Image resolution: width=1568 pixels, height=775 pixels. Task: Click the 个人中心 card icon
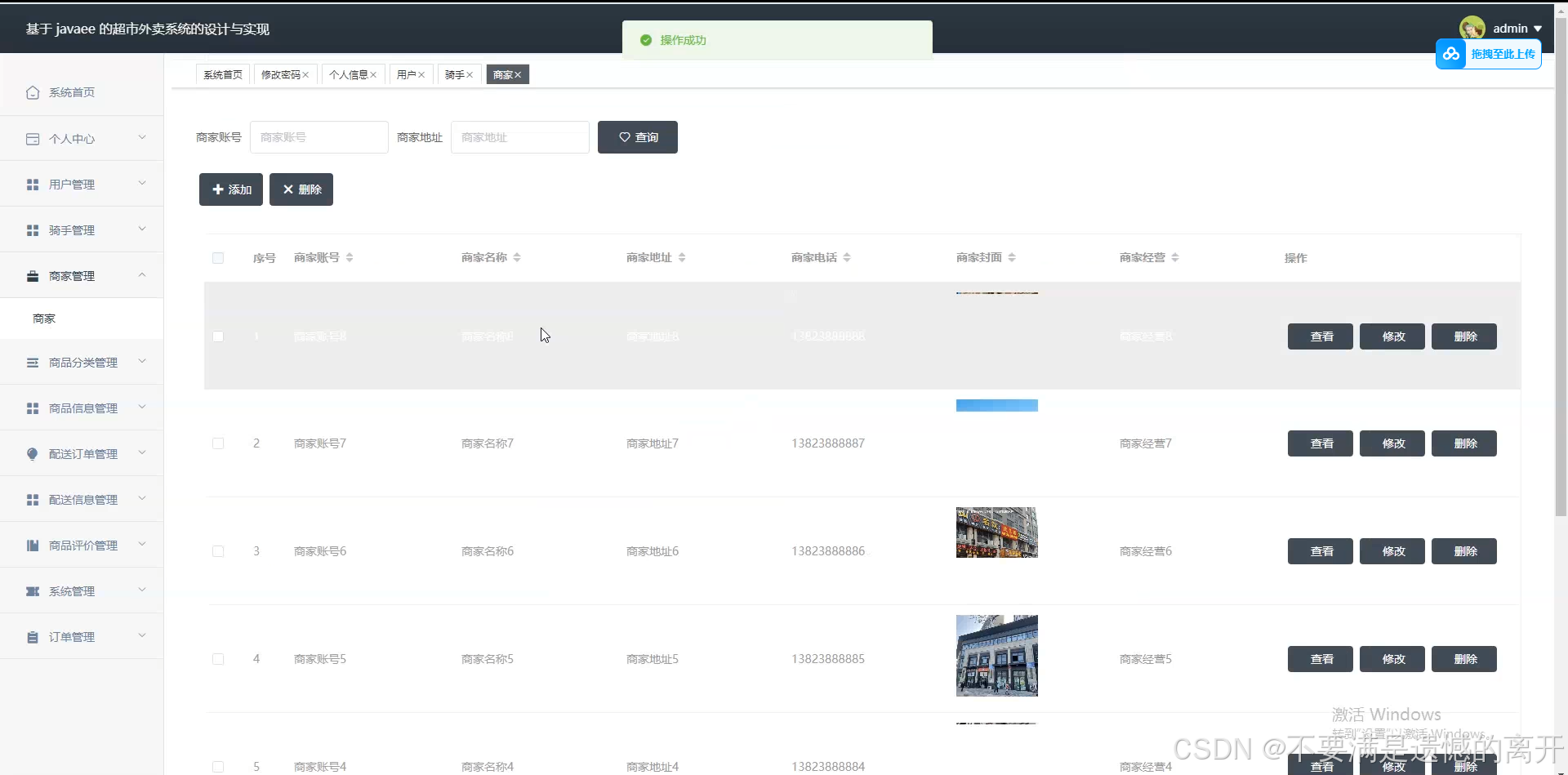click(33, 139)
